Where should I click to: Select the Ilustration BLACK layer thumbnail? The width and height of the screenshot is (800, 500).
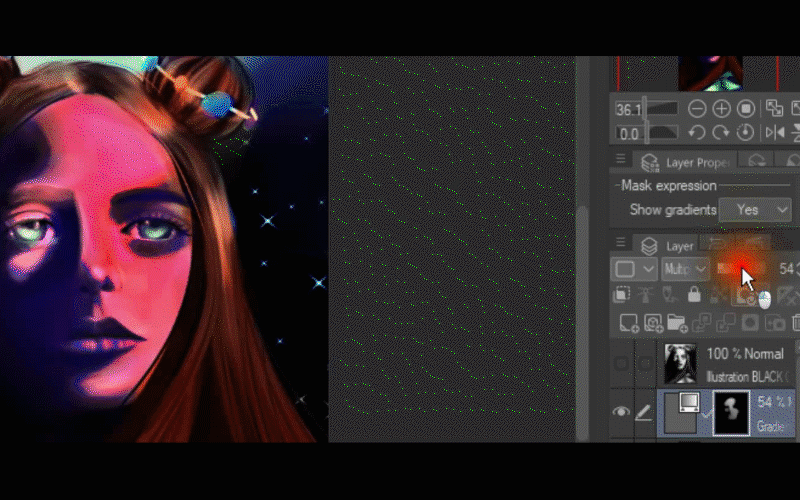tap(681, 364)
